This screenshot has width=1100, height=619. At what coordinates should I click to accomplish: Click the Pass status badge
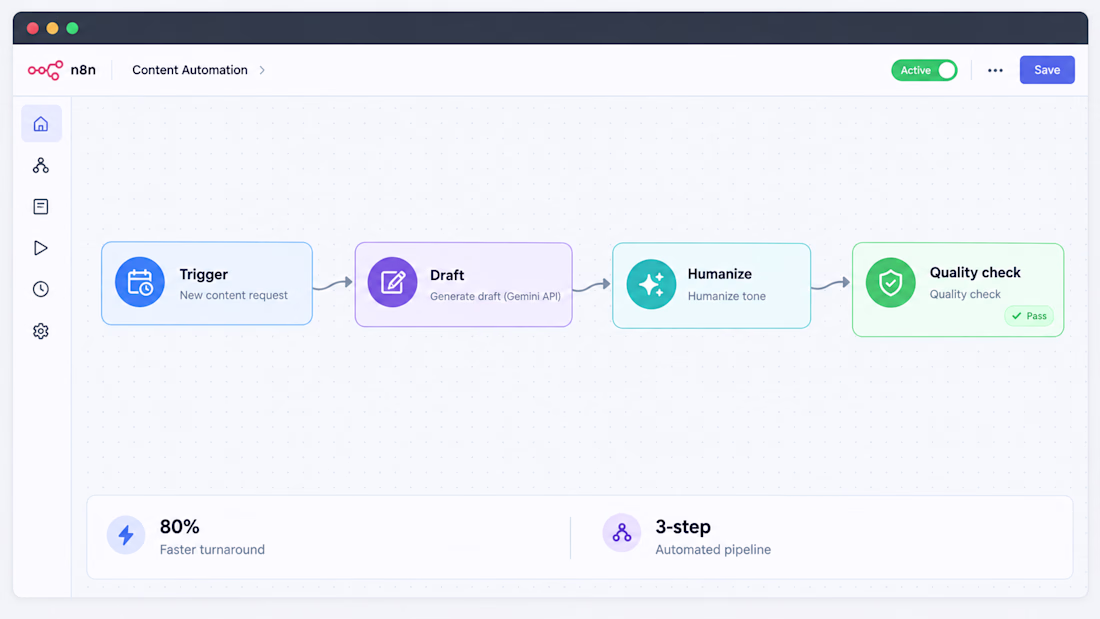click(x=1029, y=316)
